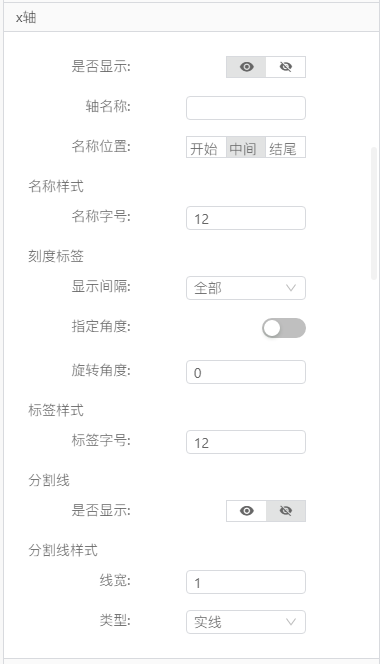This screenshot has height=664, width=384.
Task: Click the eye icon for x轴 是否显示
Action: pos(246,67)
